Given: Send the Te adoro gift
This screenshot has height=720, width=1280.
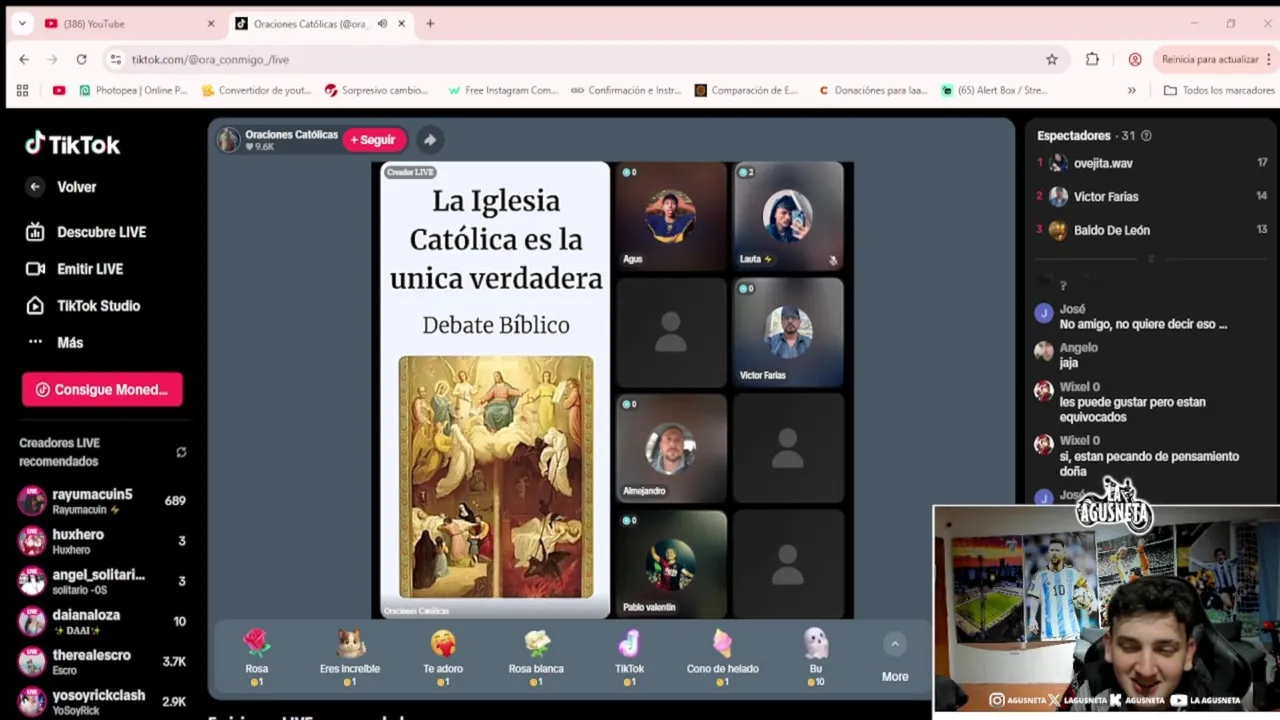Looking at the screenshot, I should (x=443, y=656).
